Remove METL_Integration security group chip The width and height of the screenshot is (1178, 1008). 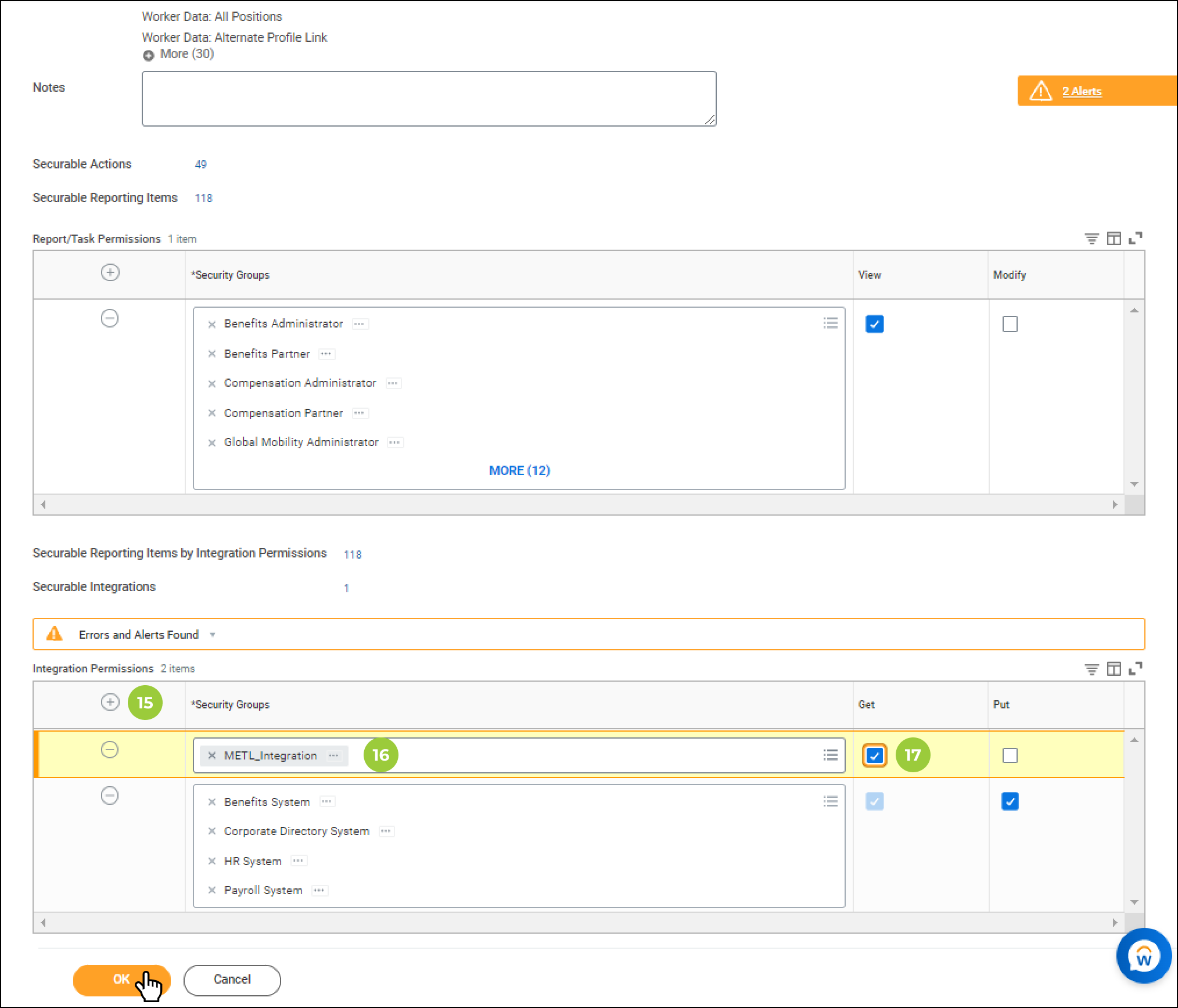tap(212, 755)
